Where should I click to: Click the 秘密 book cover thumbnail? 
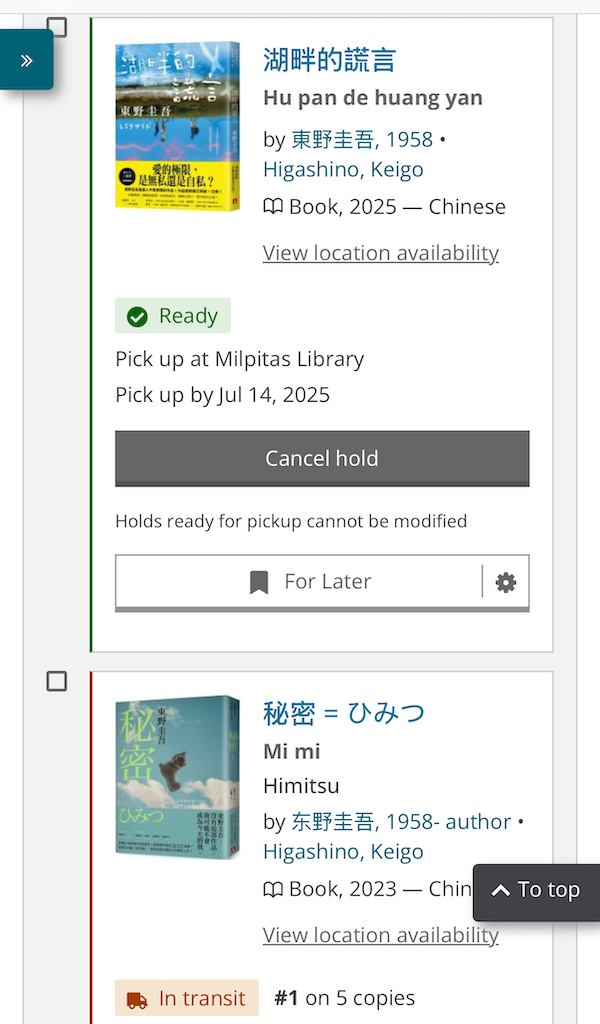point(177,777)
